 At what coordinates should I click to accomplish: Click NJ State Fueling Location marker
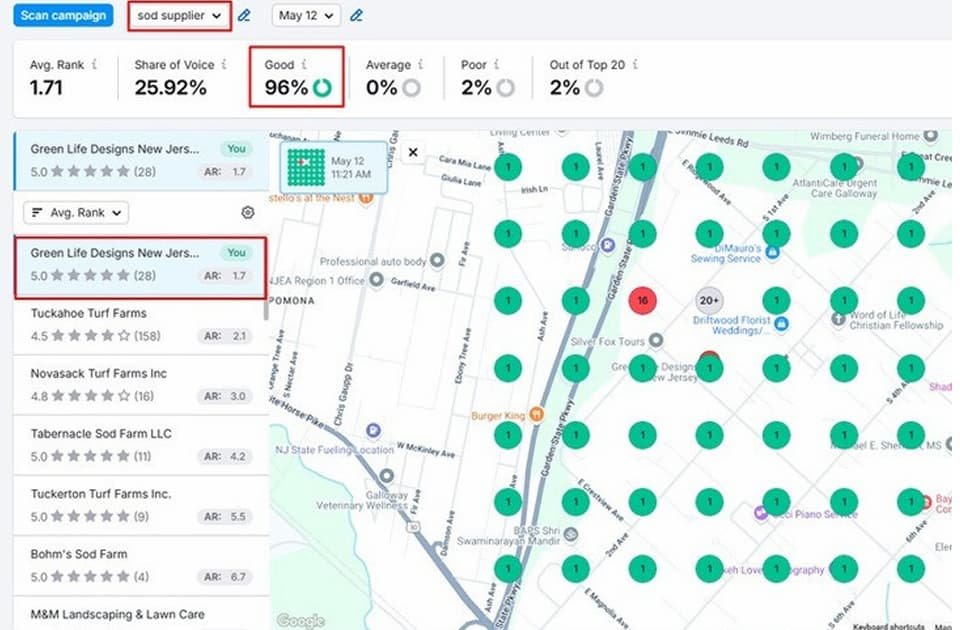pyautogui.click(x=373, y=430)
